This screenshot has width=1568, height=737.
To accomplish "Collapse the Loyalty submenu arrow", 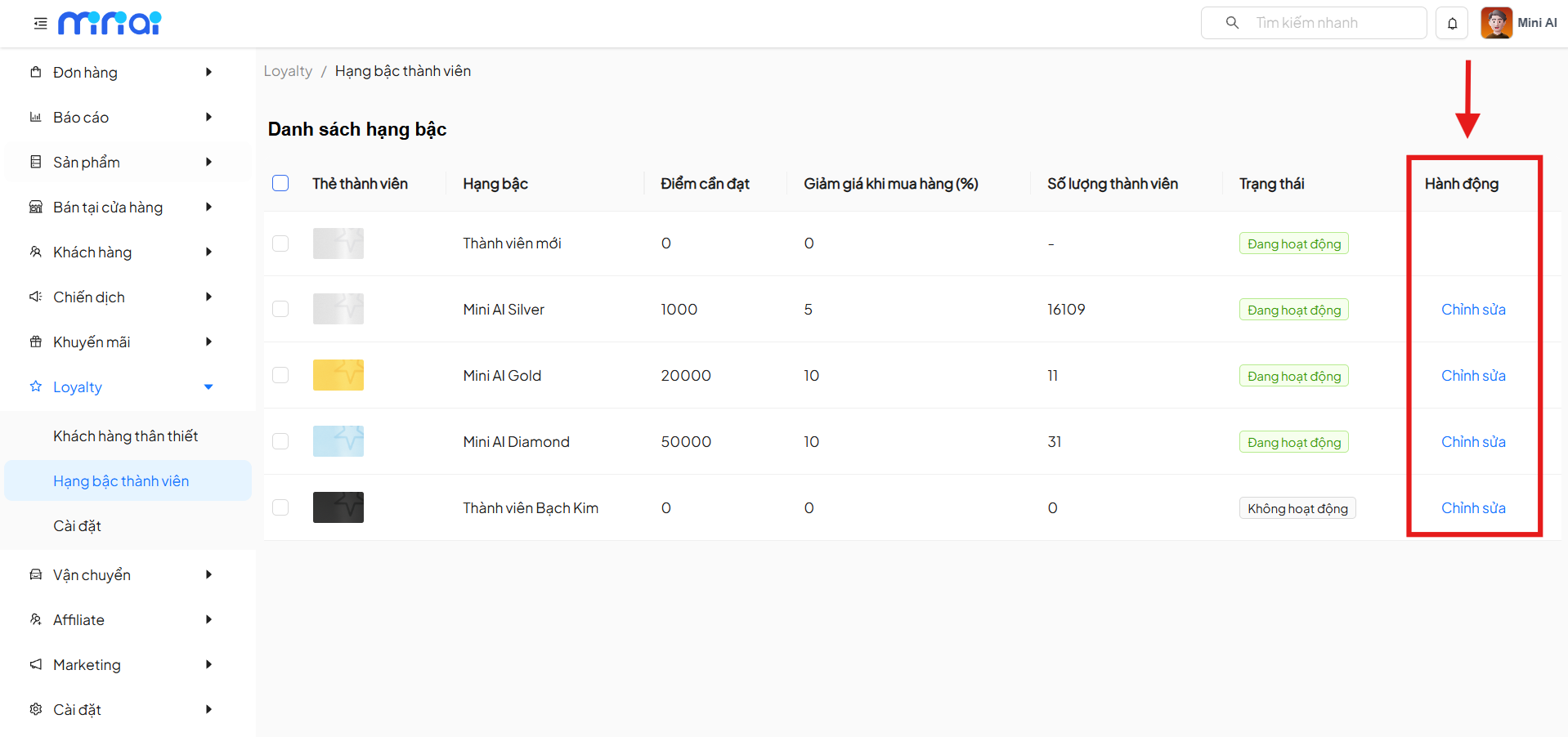I will pyautogui.click(x=208, y=386).
